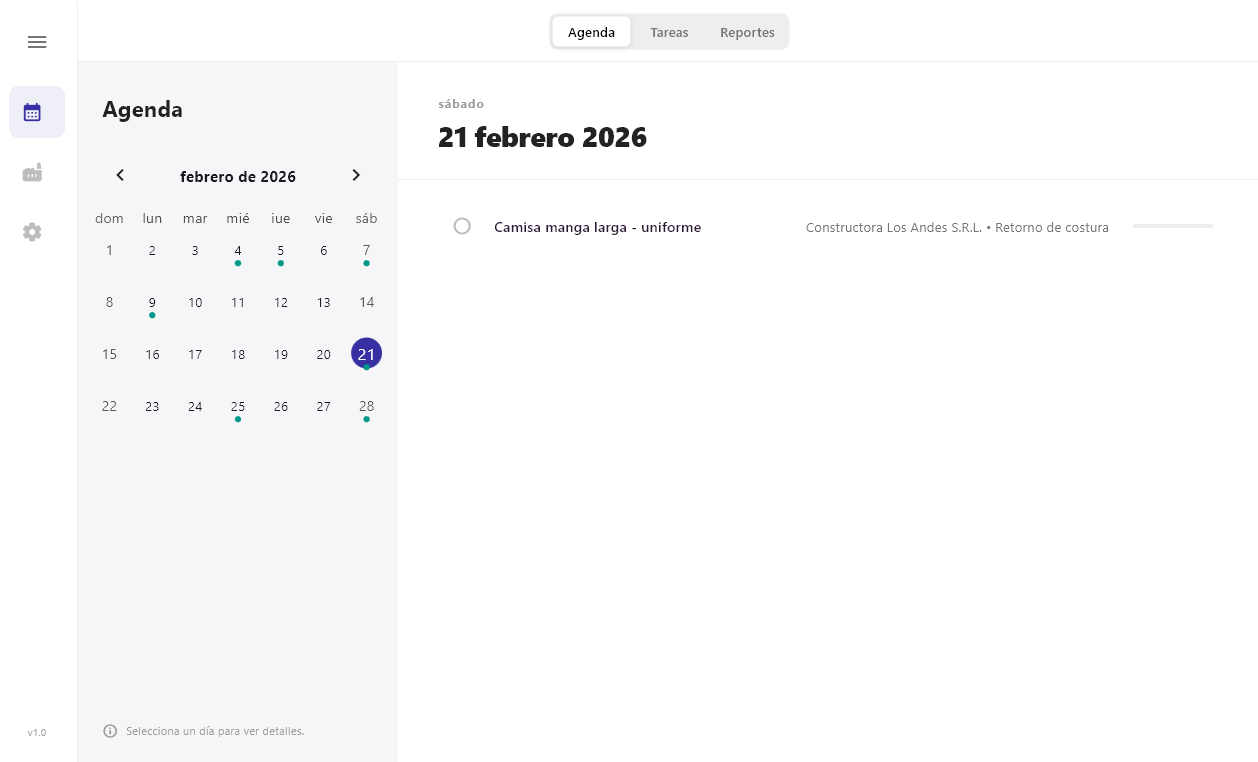Select February 4 in the mini calendar
1258x762 pixels.
click(238, 250)
